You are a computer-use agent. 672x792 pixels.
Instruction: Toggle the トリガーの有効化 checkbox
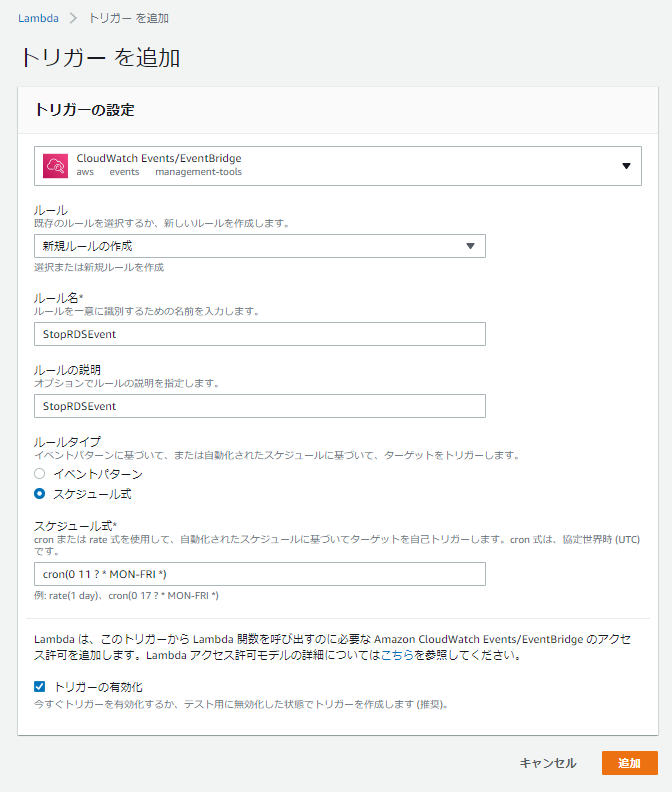39,686
